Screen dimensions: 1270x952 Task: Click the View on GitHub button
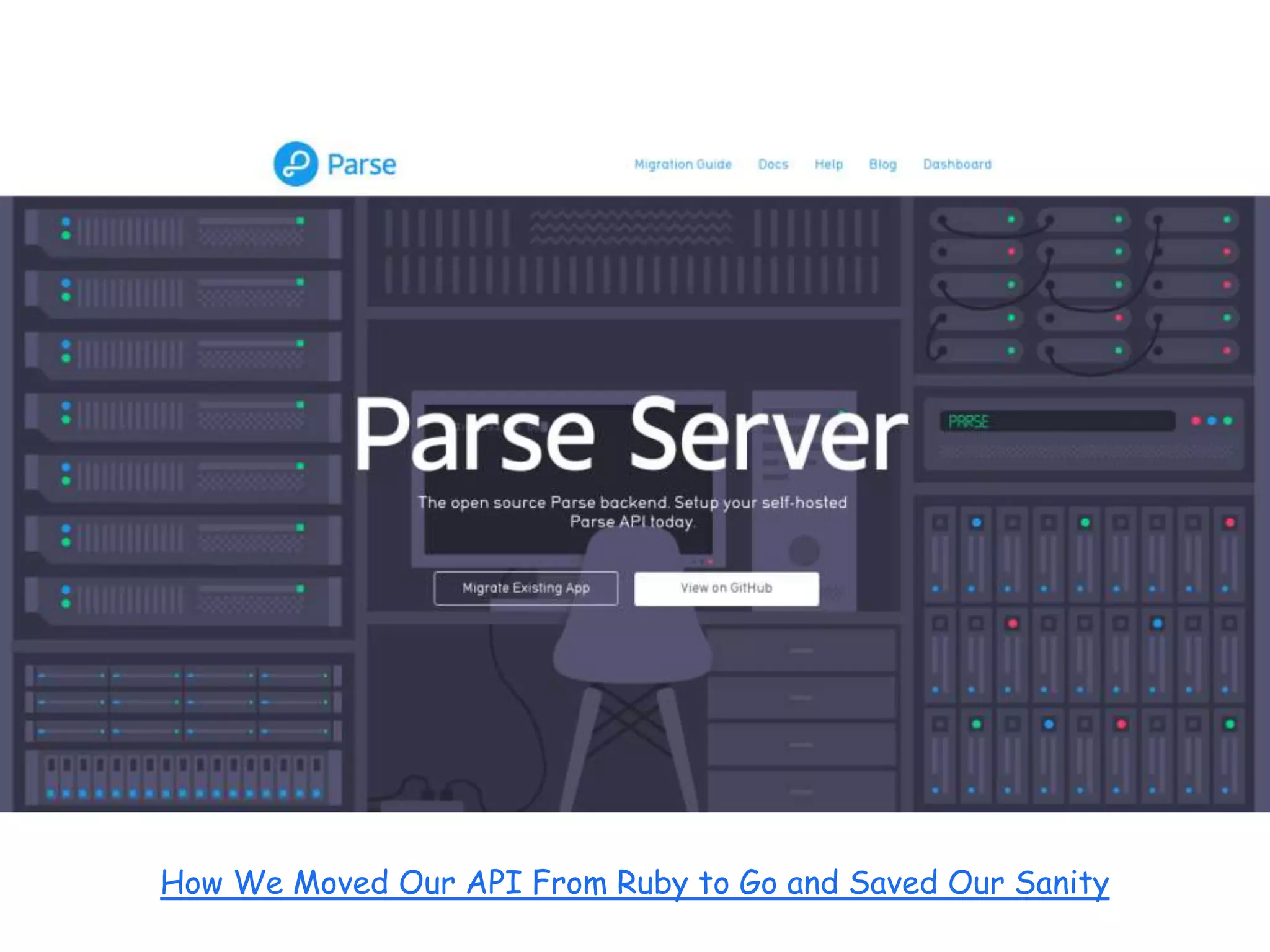tap(726, 588)
